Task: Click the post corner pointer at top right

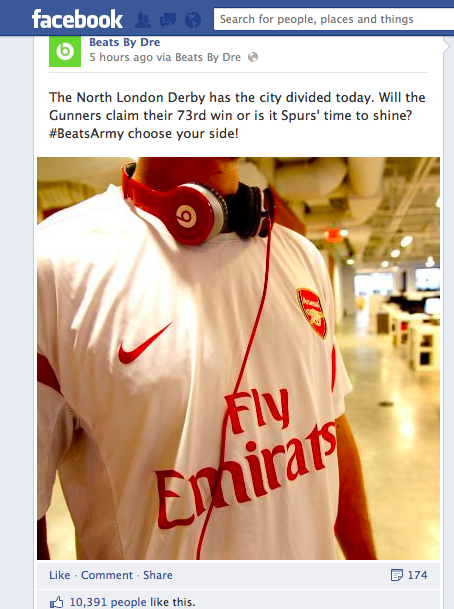Action: [x=446, y=47]
